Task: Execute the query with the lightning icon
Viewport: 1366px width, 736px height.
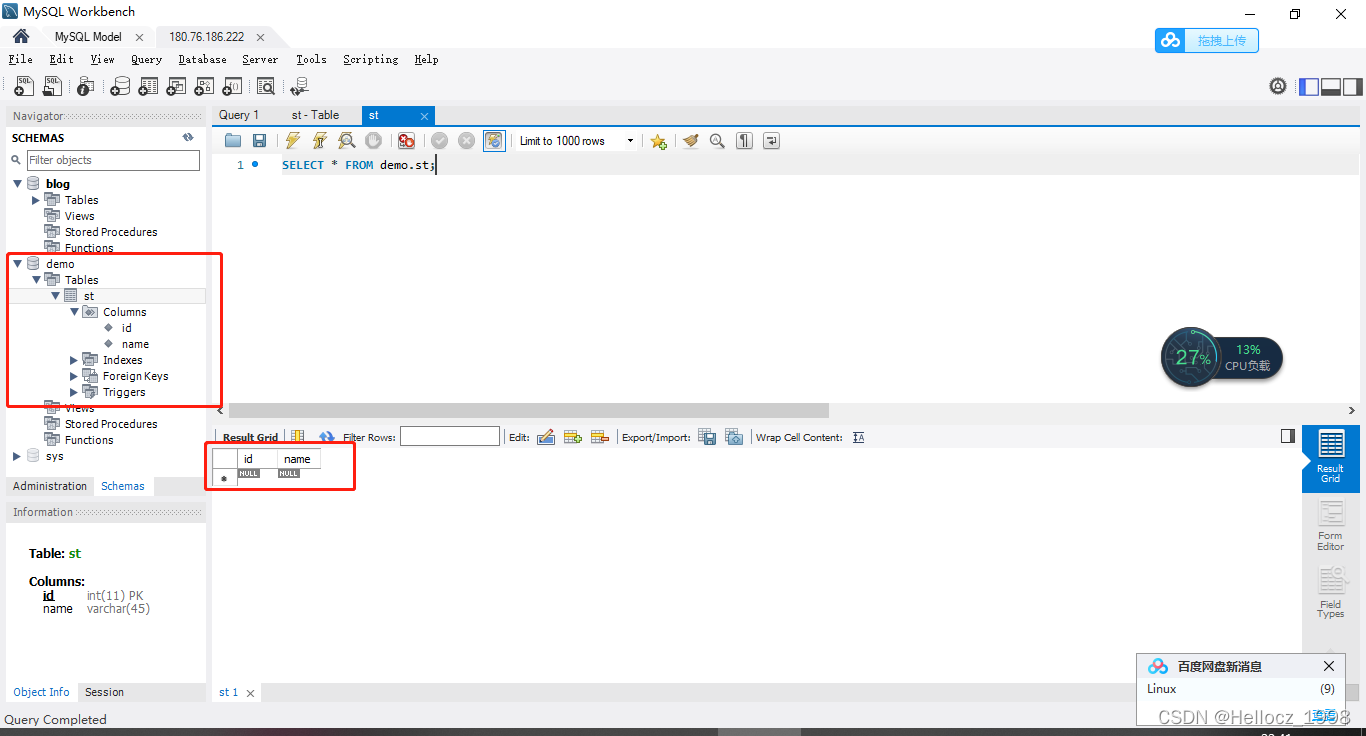Action: (x=293, y=141)
